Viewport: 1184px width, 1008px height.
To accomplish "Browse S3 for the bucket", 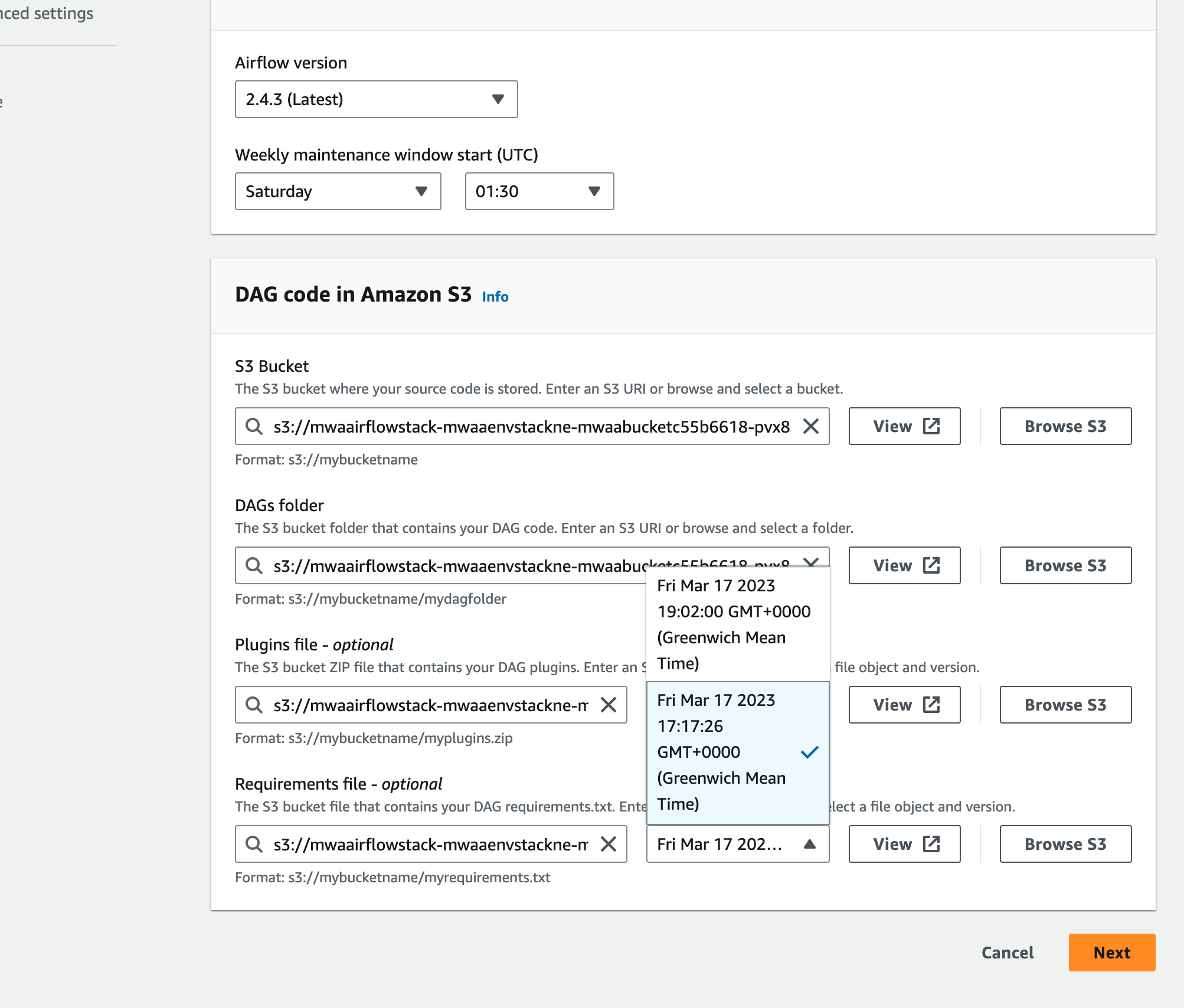I will [1066, 426].
